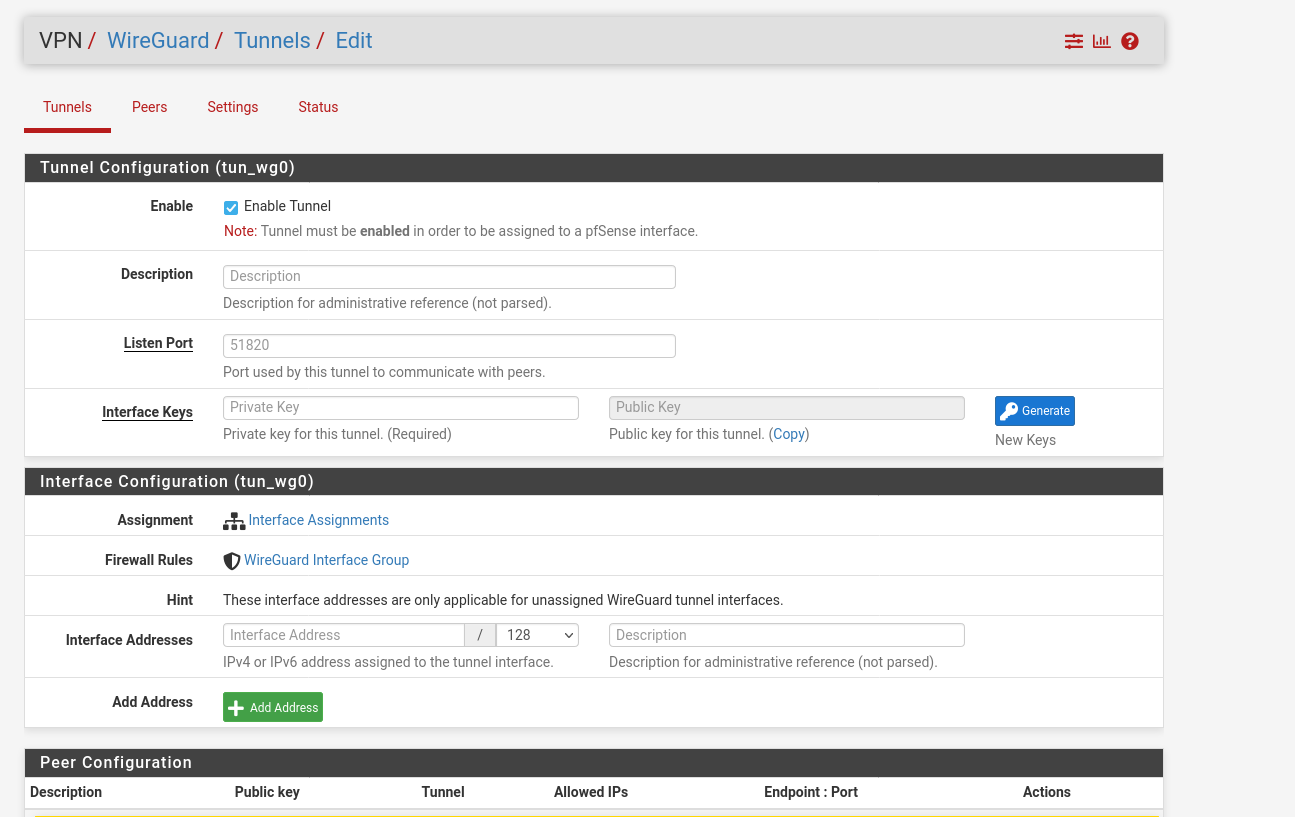The height and width of the screenshot is (817, 1295).
Task: Click the Actions column header
Action: [1047, 792]
